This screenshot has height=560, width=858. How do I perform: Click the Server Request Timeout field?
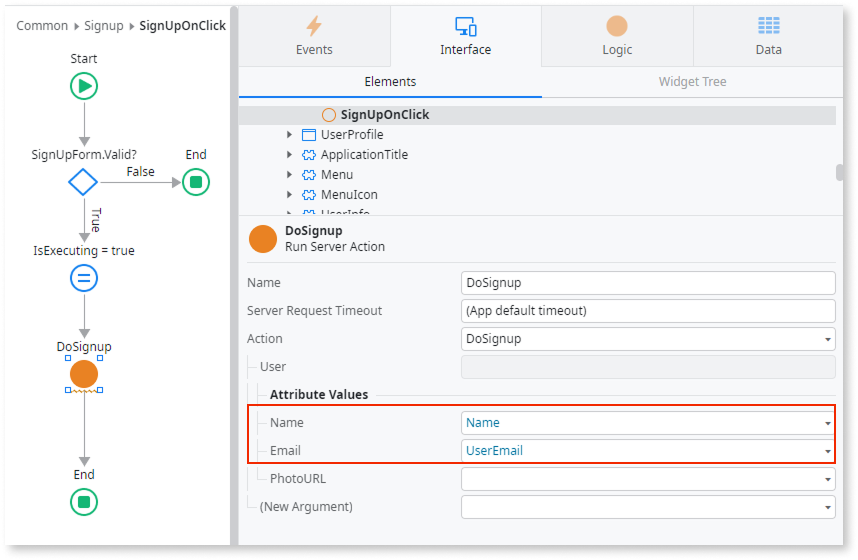pyautogui.click(x=648, y=311)
